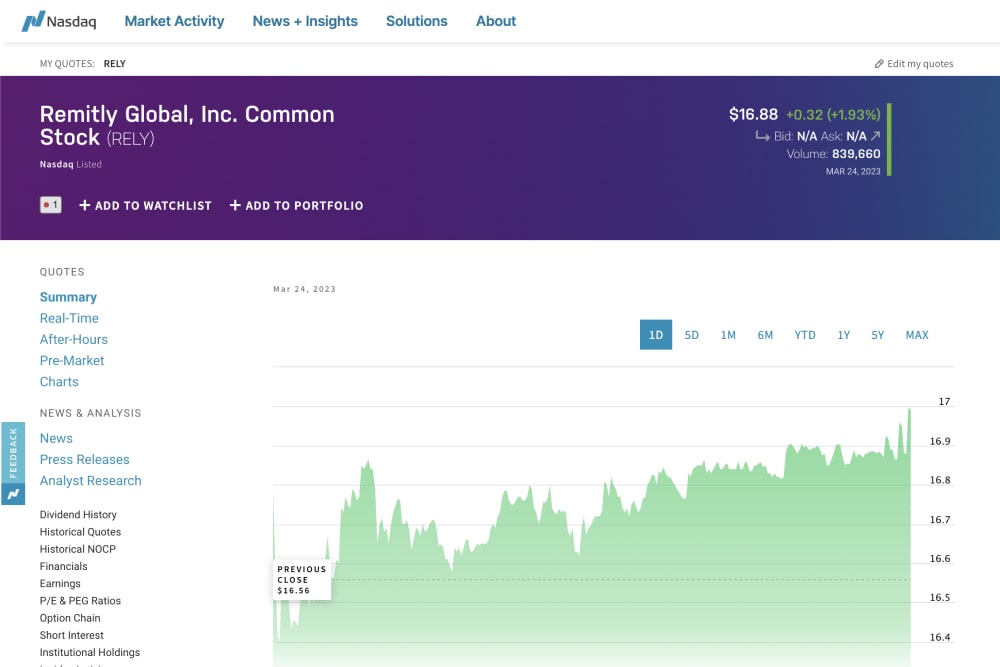Image resolution: width=1000 pixels, height=667 pixels.
Task: Select the RELY quote in My Quotes
Action: coord(115,64)
